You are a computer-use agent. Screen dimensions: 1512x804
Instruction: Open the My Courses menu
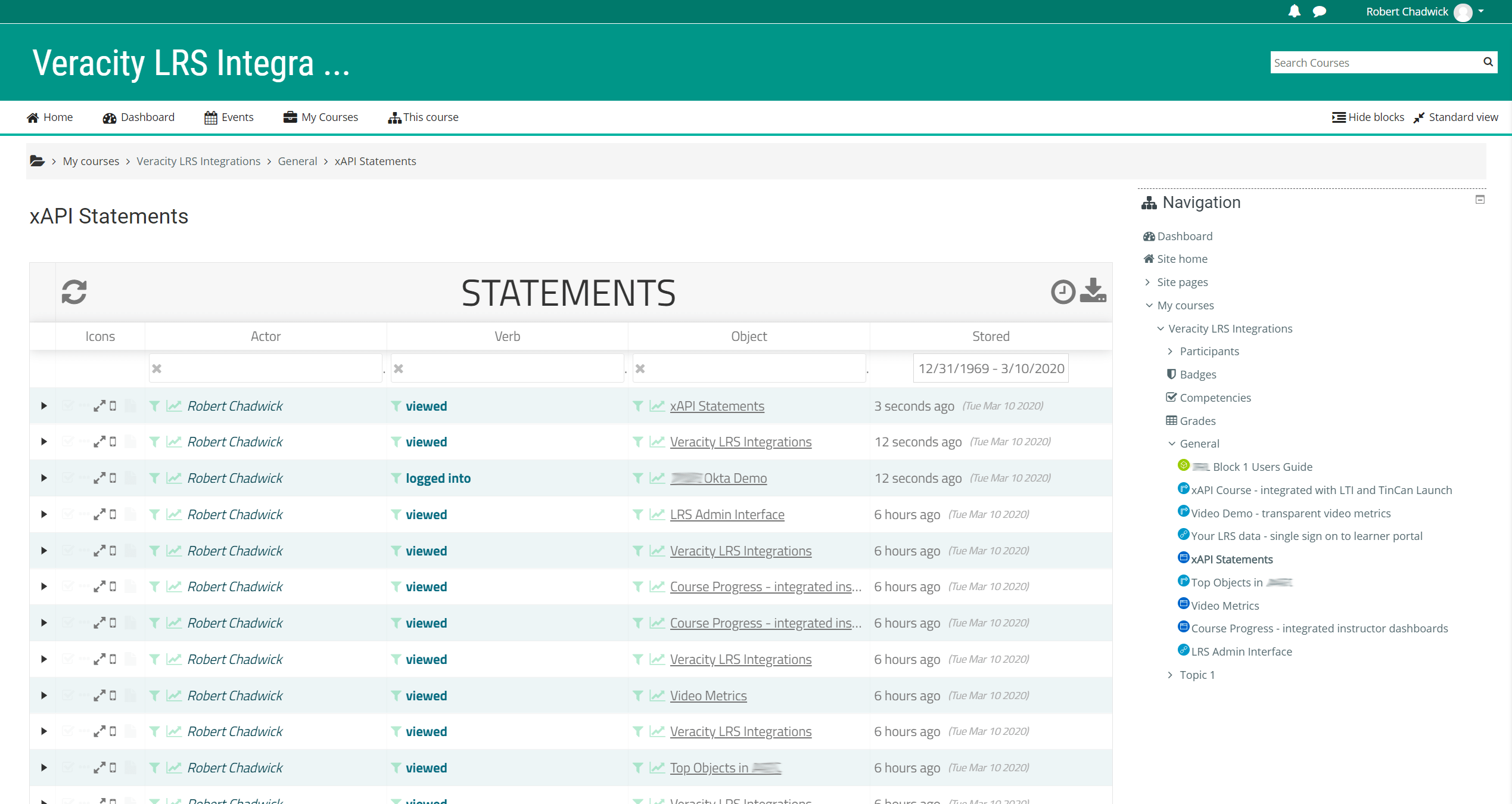tap(321, 117)
